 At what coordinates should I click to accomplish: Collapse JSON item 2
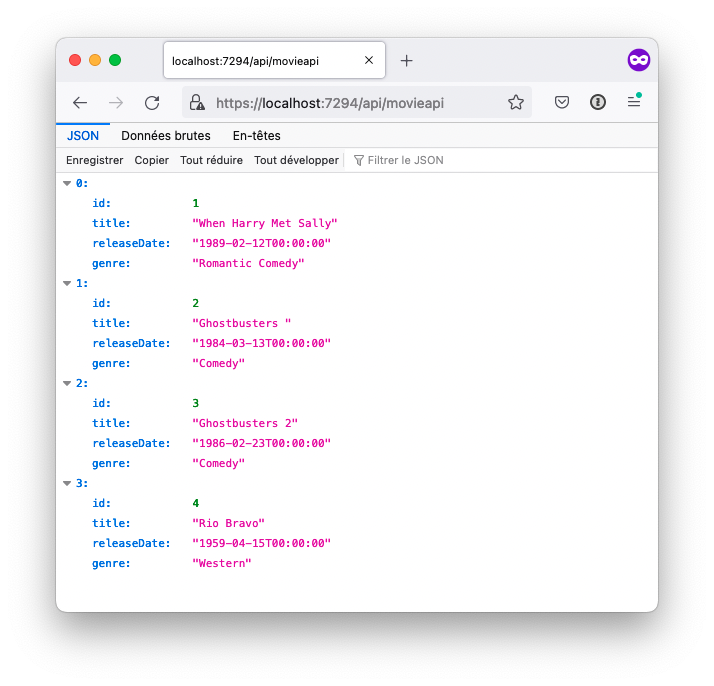click(67, 383)
